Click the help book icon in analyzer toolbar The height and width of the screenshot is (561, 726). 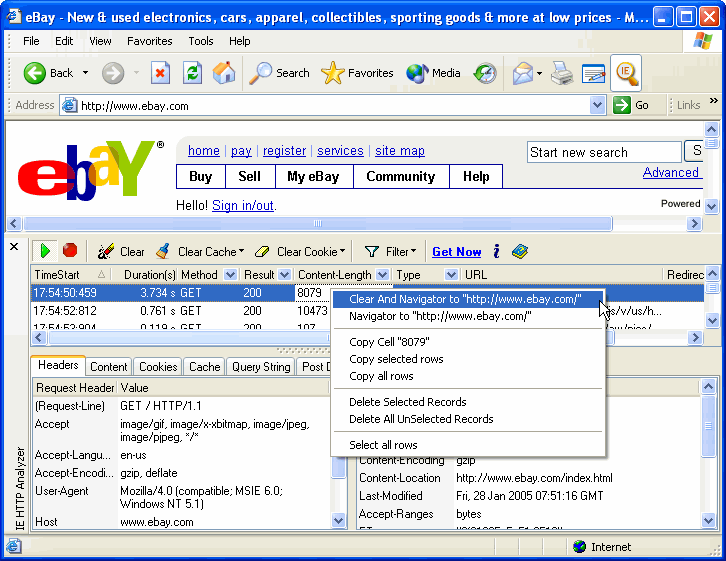pos(520,251)
